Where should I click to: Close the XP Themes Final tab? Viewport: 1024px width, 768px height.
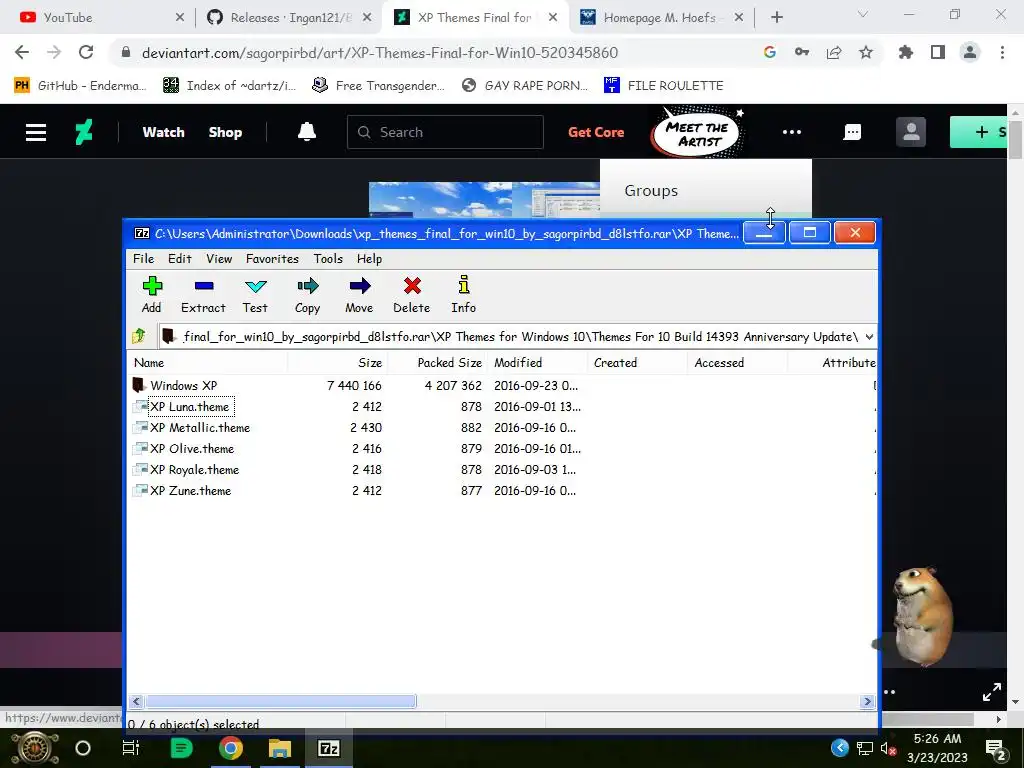552,18
